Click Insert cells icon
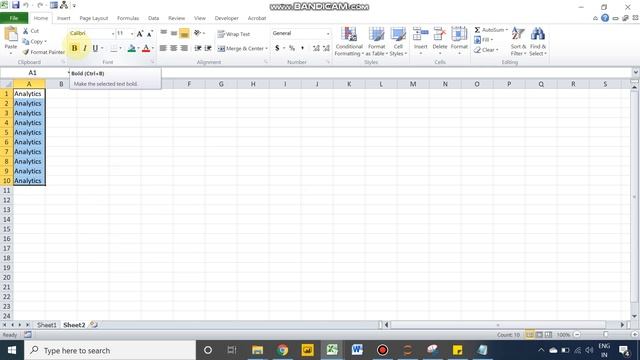Image resolution: width=640 pixels, height=360 pixels. pos(420,34)
